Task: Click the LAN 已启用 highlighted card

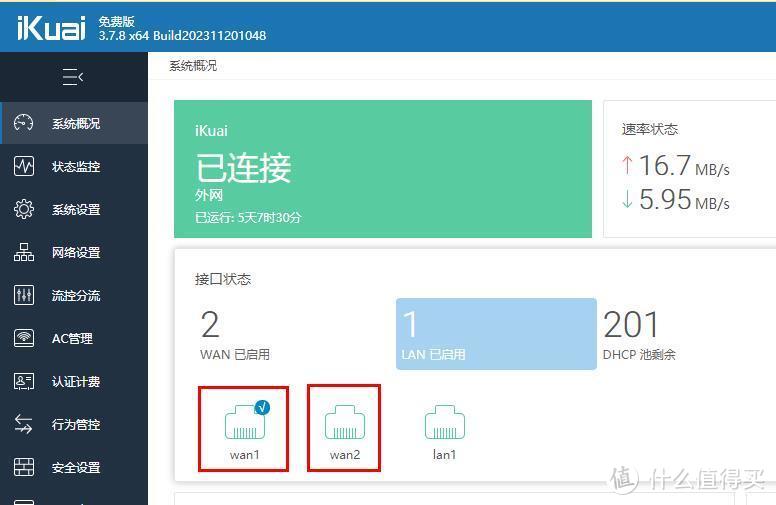Action: (496, 334)
